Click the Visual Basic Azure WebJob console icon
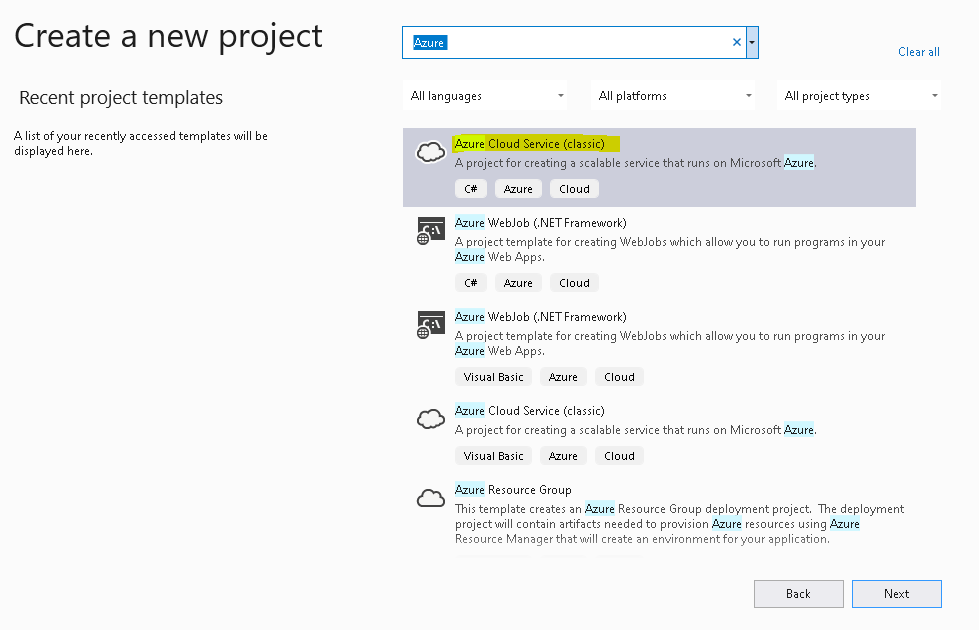This screenshot has width=979, height=630. [x=431, y=325]
